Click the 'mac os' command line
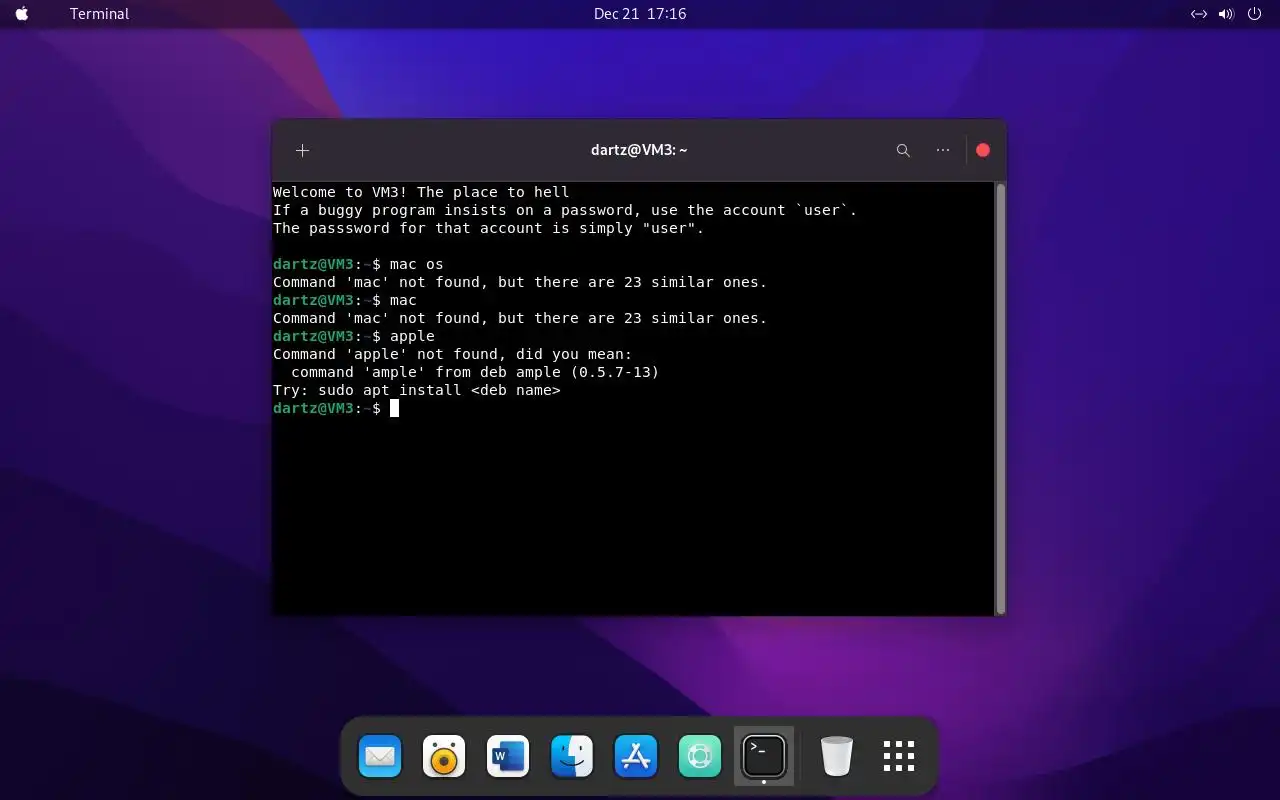The image size is (1280, 800). (x=358, y=264)
